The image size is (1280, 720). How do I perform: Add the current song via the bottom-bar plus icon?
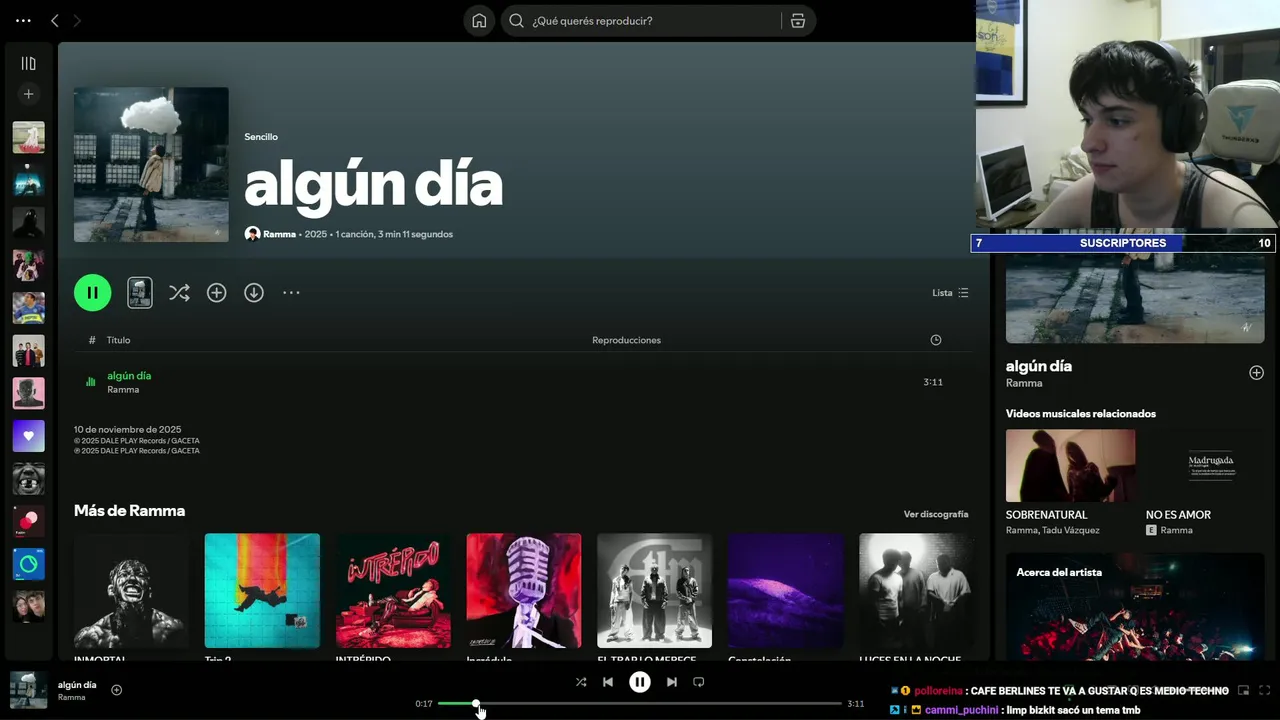[x=116, y=690]
